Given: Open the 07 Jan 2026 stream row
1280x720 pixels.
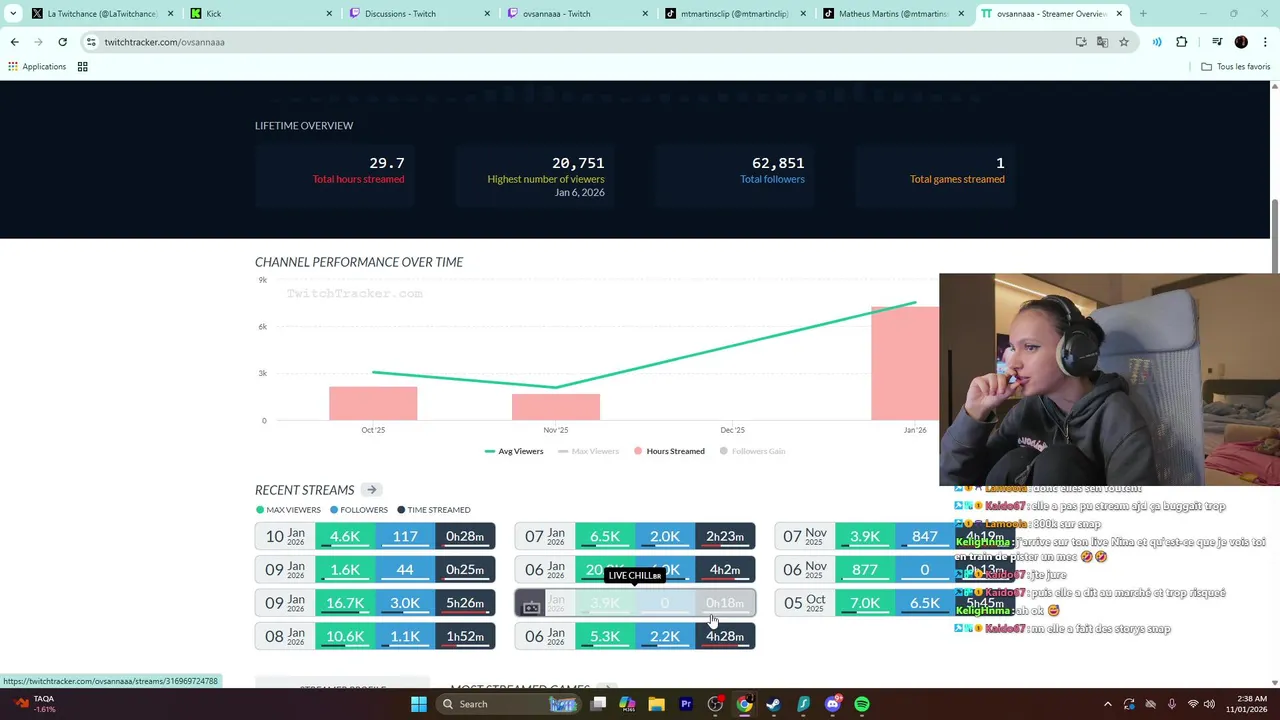Looking at the screenshot, I should (635, 537).
